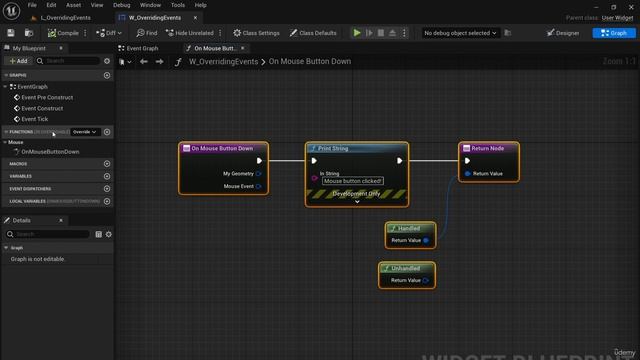Open the Debug menu

(121, 5)
